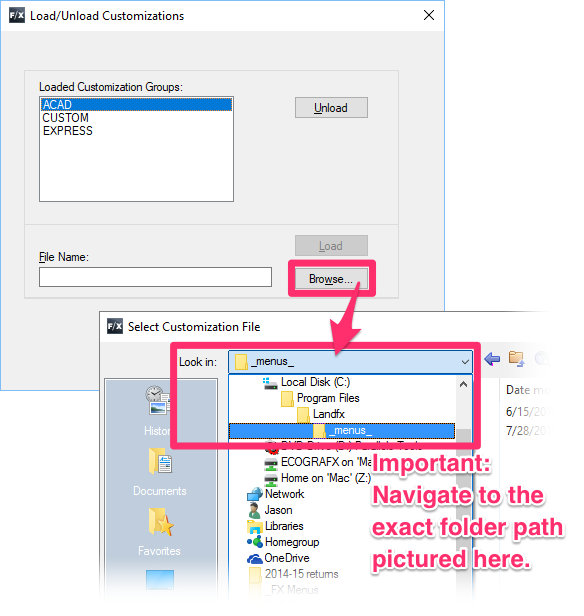This screenshot has width=584, height=616.
Task: Click the File Name input field
Action: [x=155, y=277]
